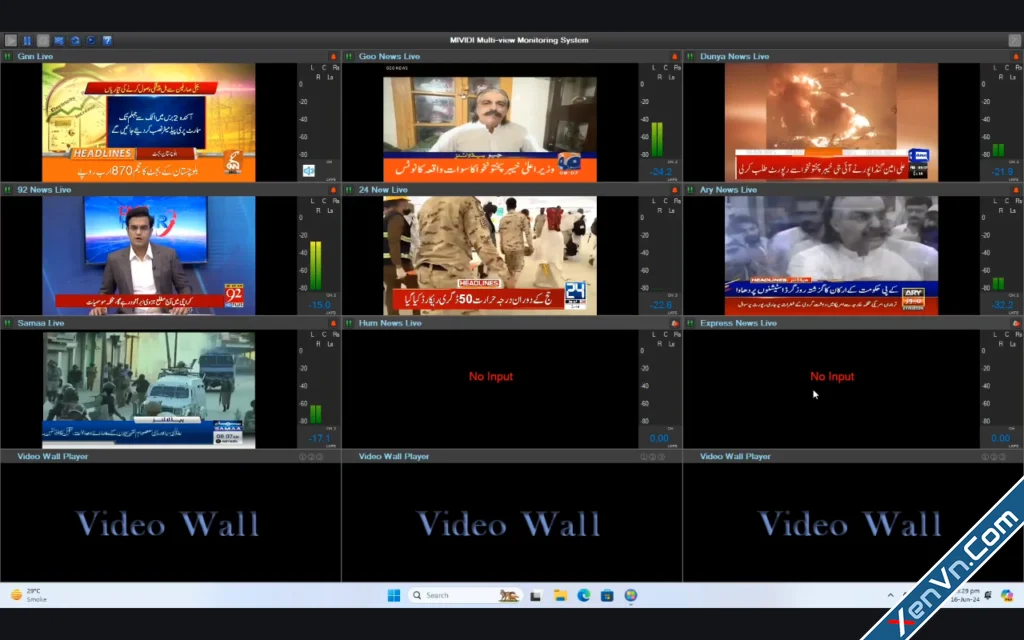Toggle the green status icon beside Express News Live
Image resolution: width=1024 pixels, height=640 pixels.
[x=690, y=323]
